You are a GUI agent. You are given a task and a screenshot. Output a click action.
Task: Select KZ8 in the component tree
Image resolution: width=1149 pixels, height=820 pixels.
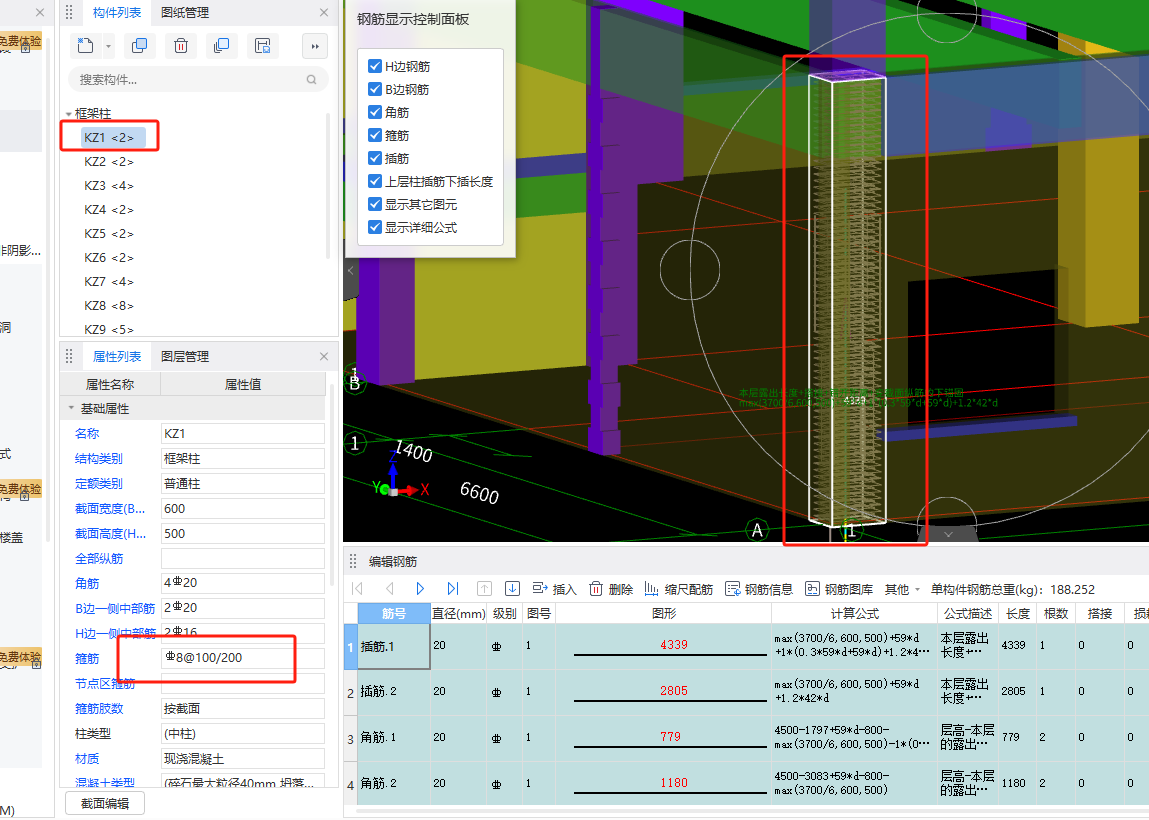point(108,306)
